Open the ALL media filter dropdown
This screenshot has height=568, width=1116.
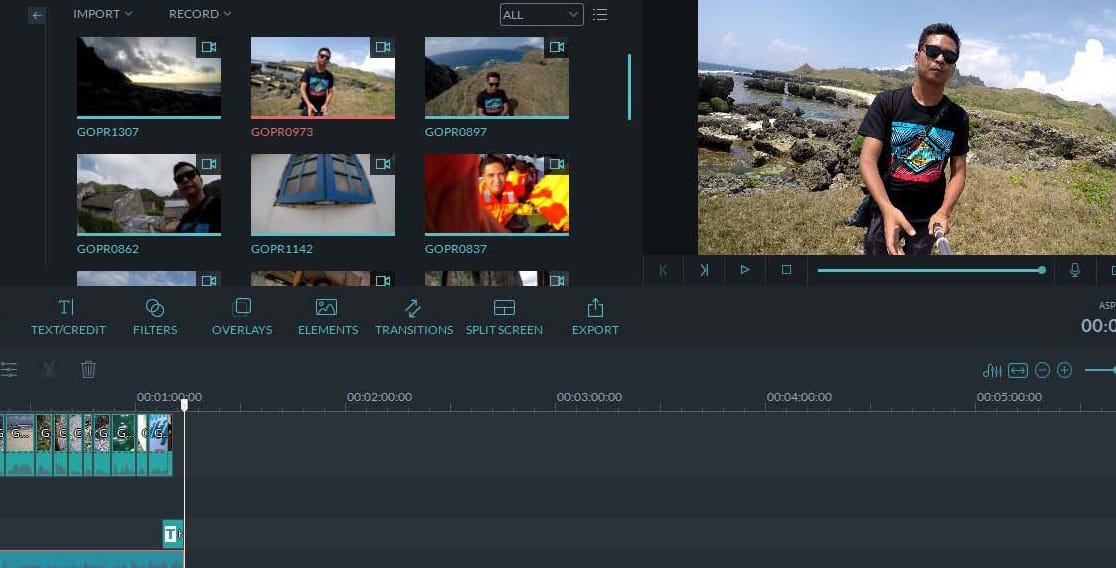541,15
